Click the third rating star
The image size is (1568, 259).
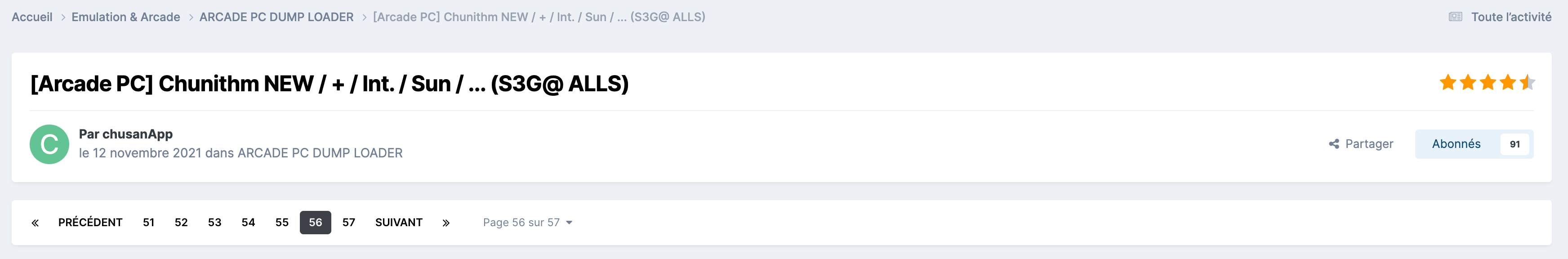point(1488,83)
